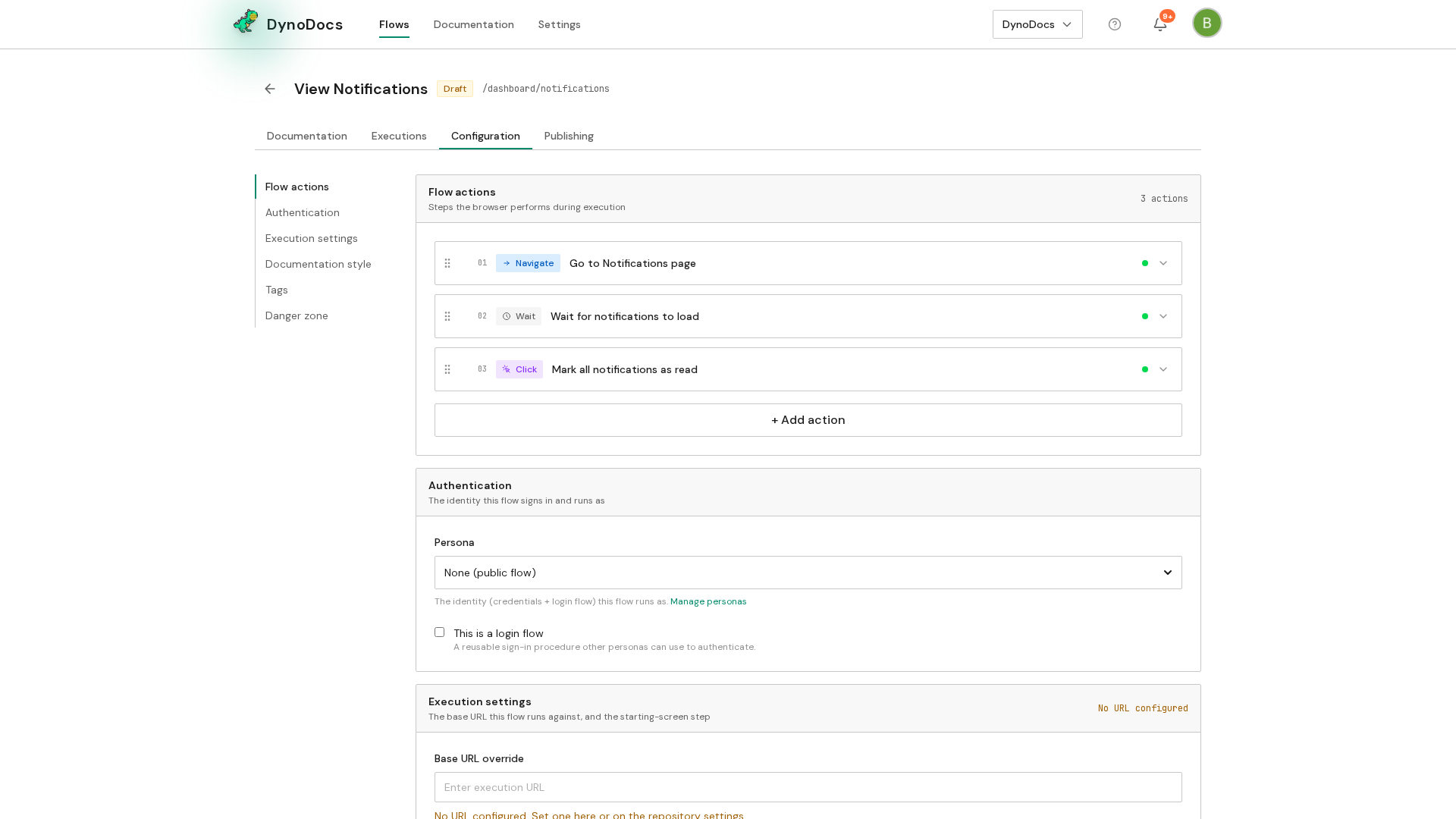The height and width of the screenshot is (819, 1456).
Task: Open the Persona dropdown
Action: (808, 573)
